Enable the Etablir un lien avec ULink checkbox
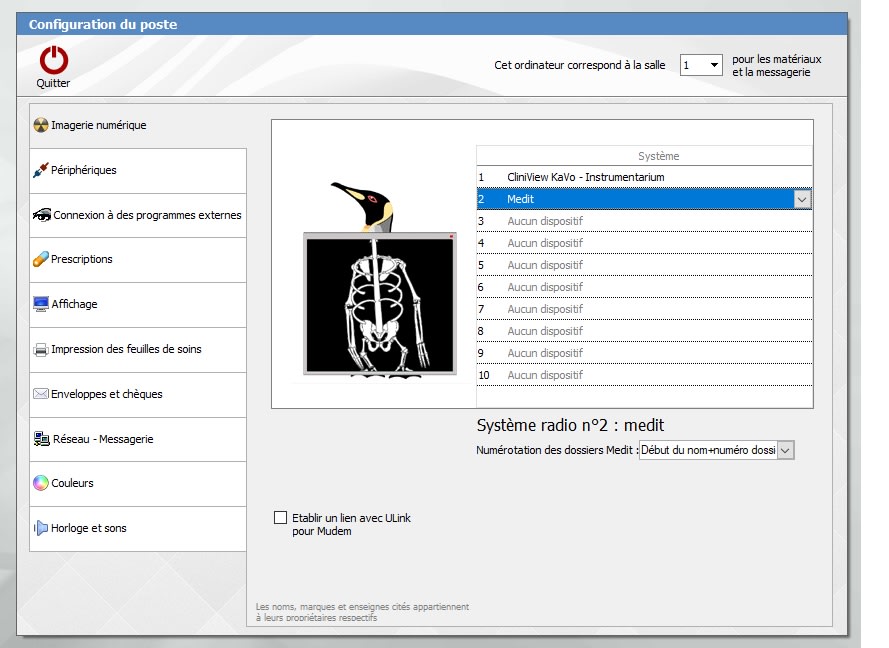 tap(281, 517)
